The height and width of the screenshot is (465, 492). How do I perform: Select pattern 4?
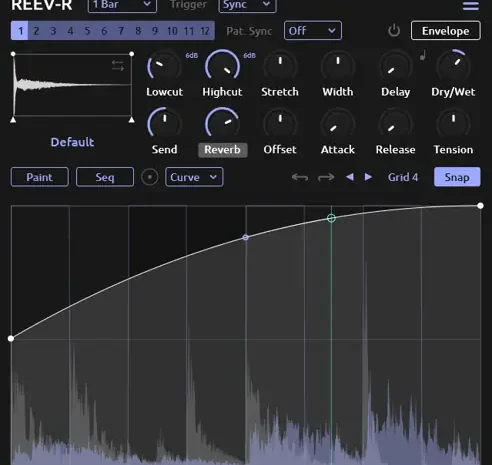click(x=70, y=31)
